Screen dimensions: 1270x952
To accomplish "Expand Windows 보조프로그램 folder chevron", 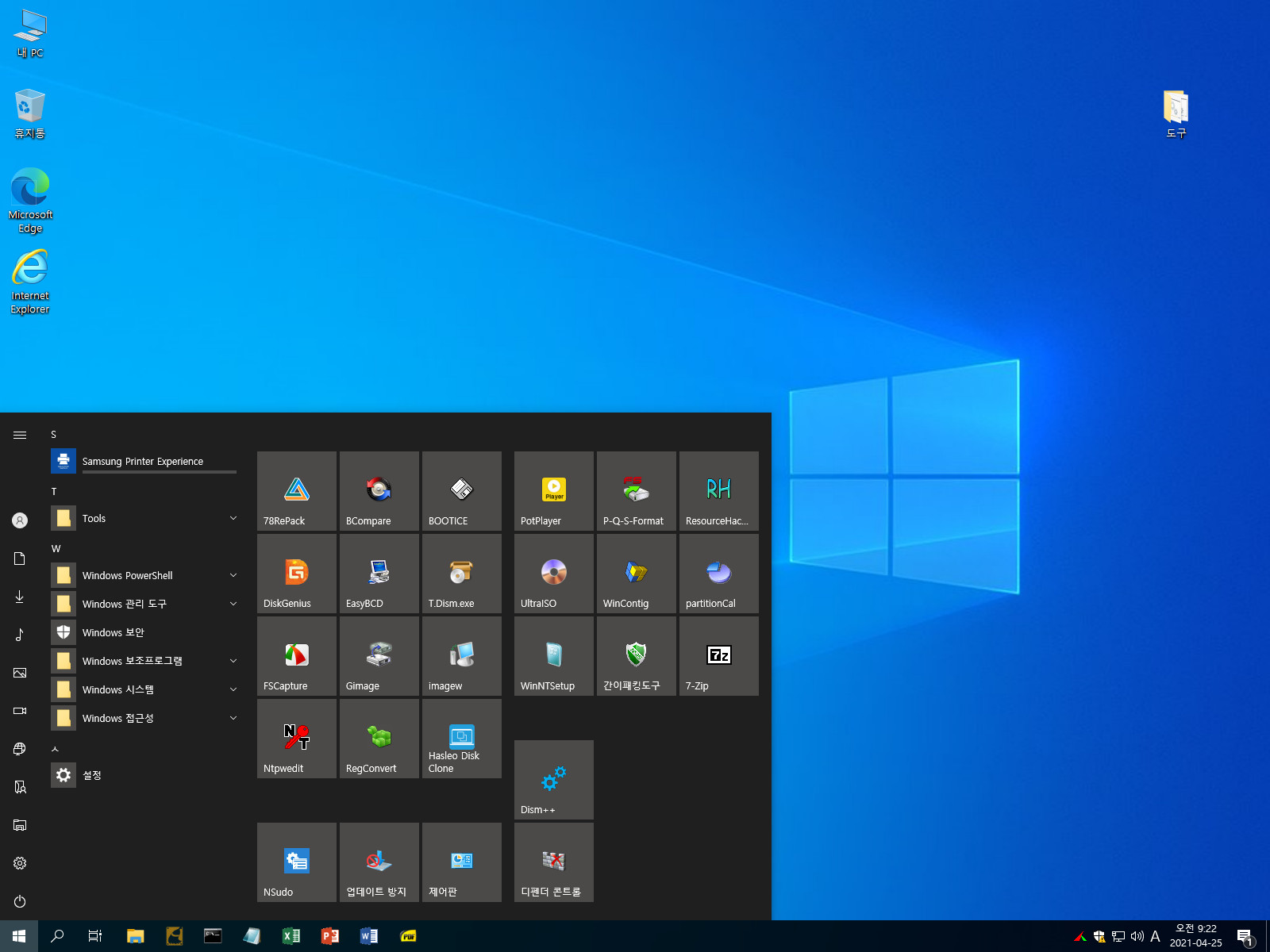I will [233, 661].
